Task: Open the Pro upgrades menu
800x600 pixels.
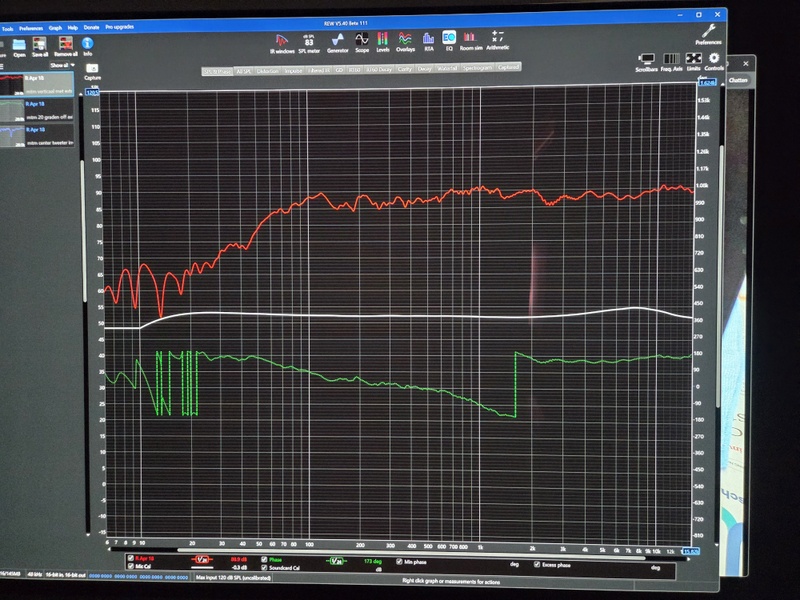Action: coord(119,27)
